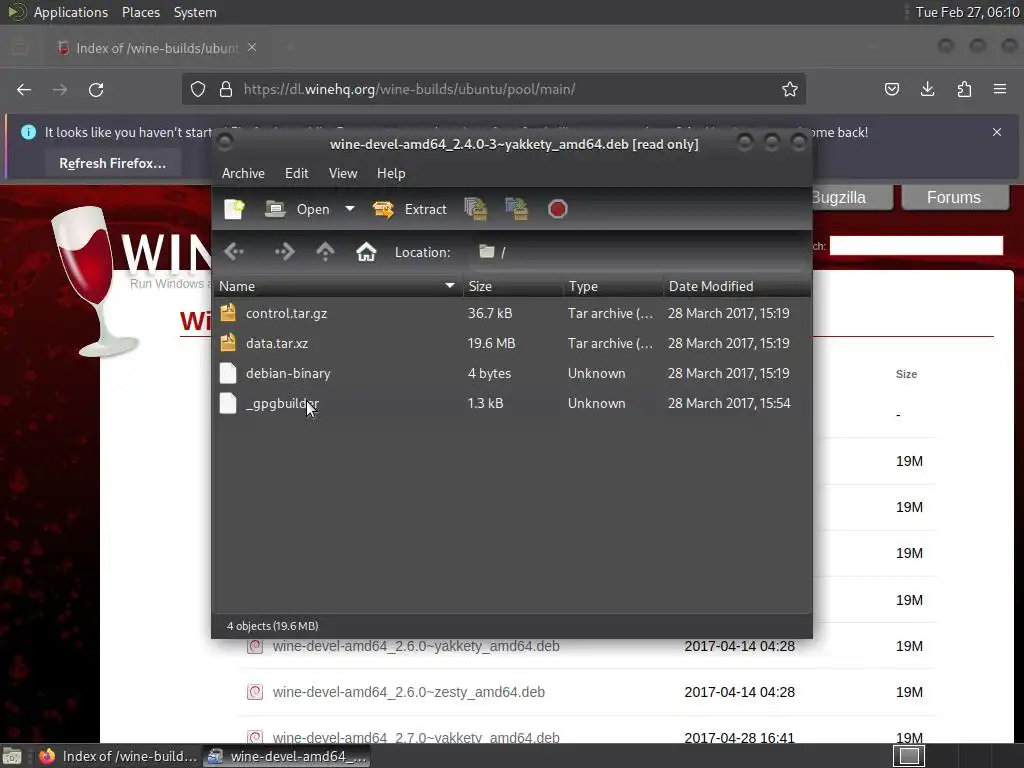Switch to wine-devel-amd64 archive taskbar entry

pos(287,756)
